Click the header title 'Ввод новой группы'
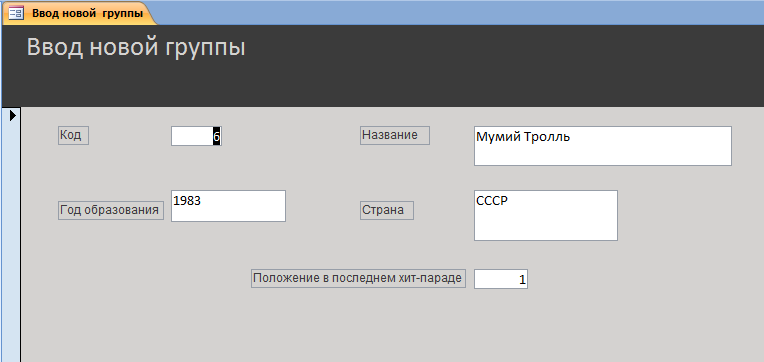 [x=136, y=48]
